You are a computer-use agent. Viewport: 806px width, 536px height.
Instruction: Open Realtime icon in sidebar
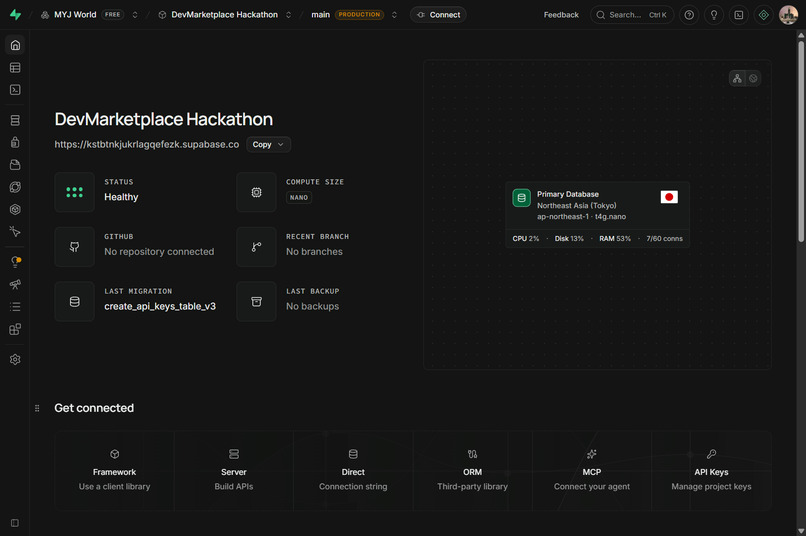(15, 209)
